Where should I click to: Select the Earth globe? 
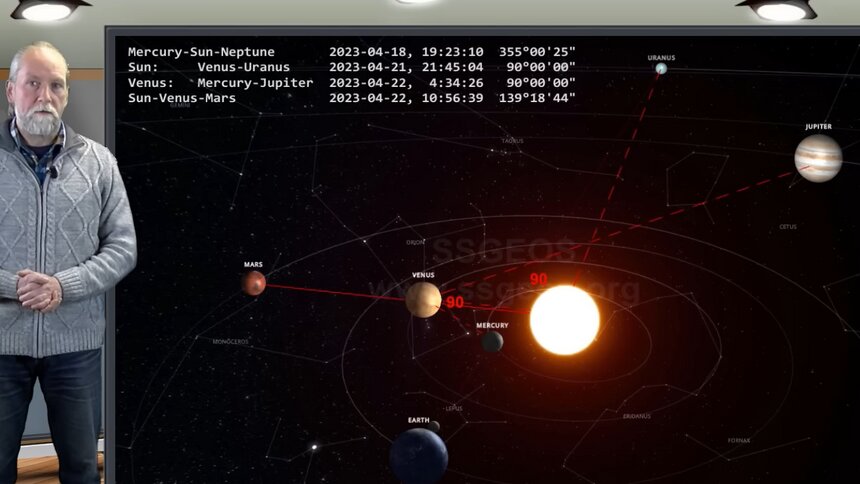418,456
